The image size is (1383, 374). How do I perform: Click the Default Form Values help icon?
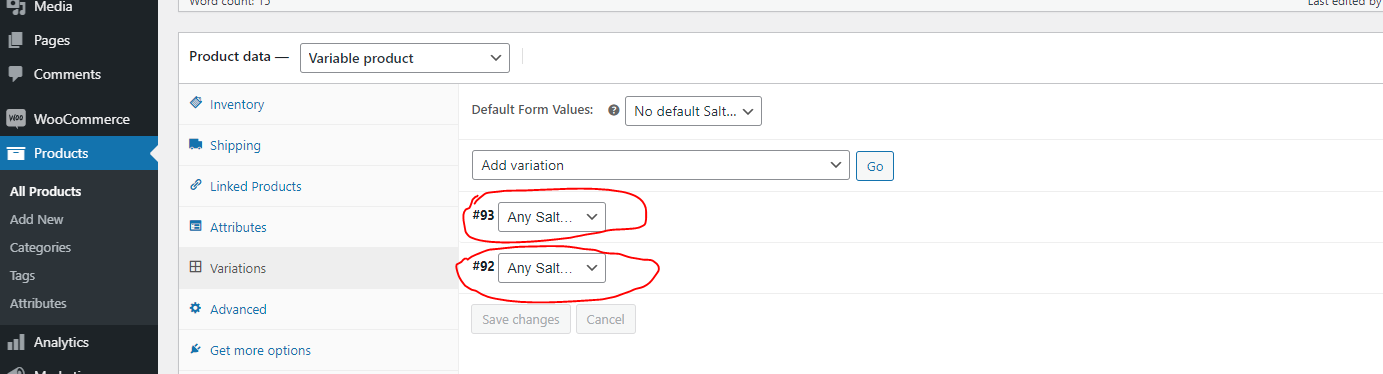coord(614,110)
